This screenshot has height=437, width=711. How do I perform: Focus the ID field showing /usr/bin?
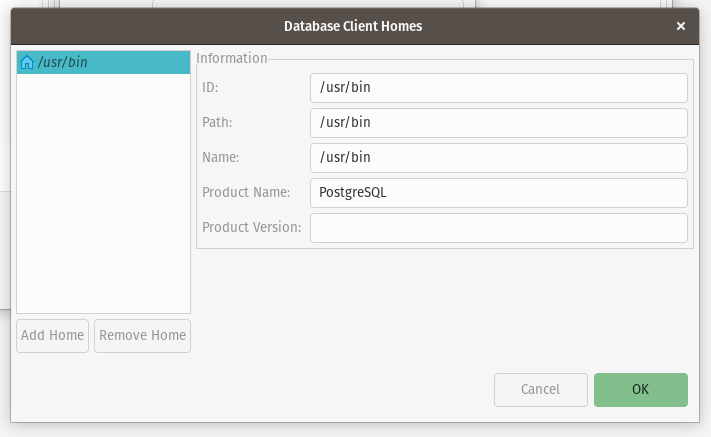[x=499, y=88]
